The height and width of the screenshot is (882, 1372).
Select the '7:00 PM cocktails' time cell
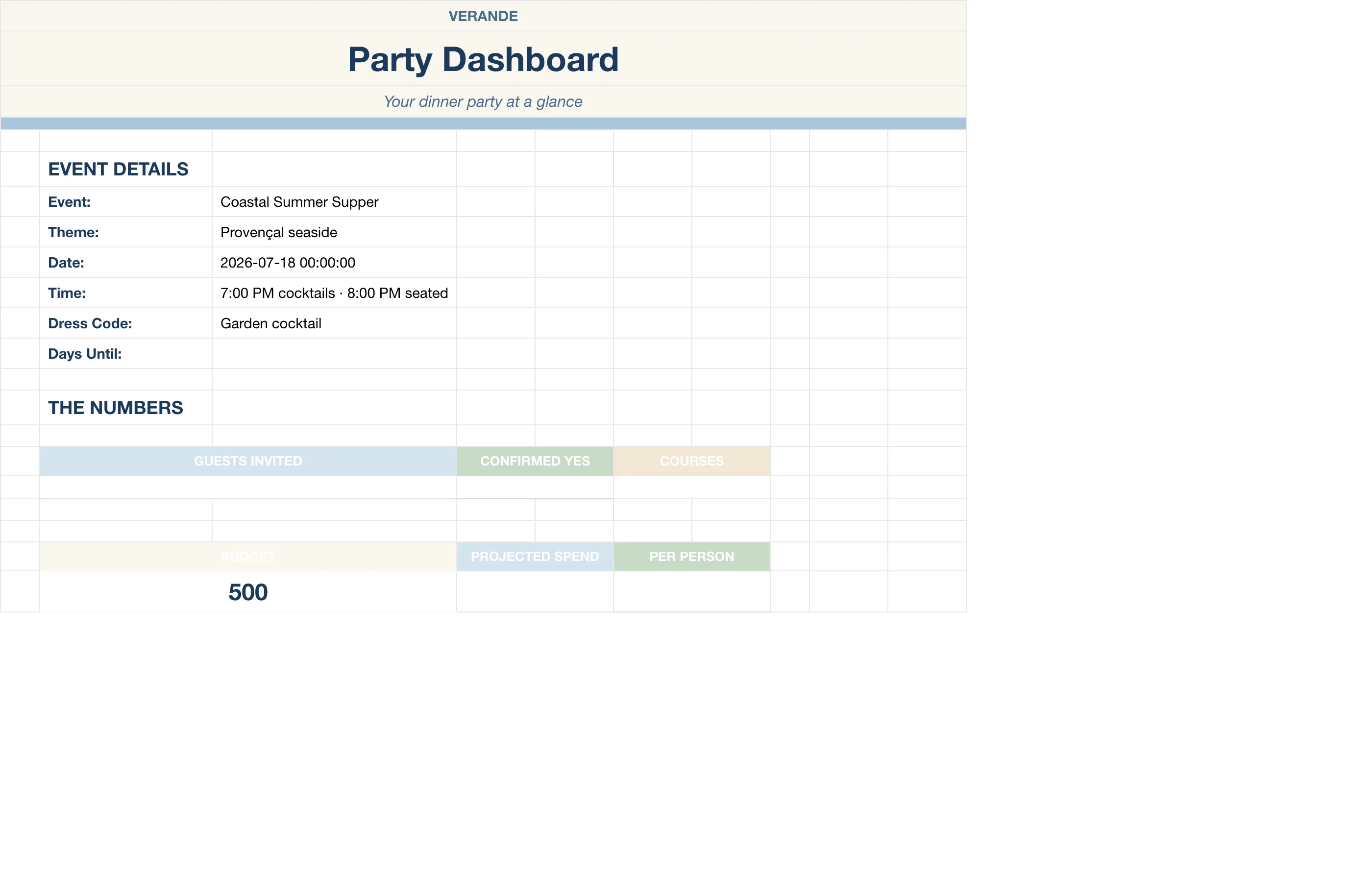(x=334, y=293)
